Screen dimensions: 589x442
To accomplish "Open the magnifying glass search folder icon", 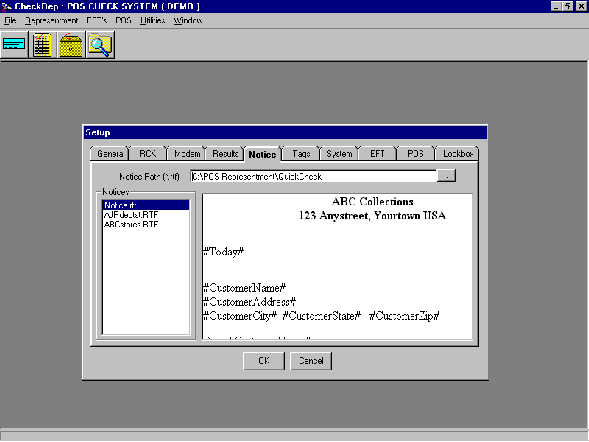I will (100, 45).
